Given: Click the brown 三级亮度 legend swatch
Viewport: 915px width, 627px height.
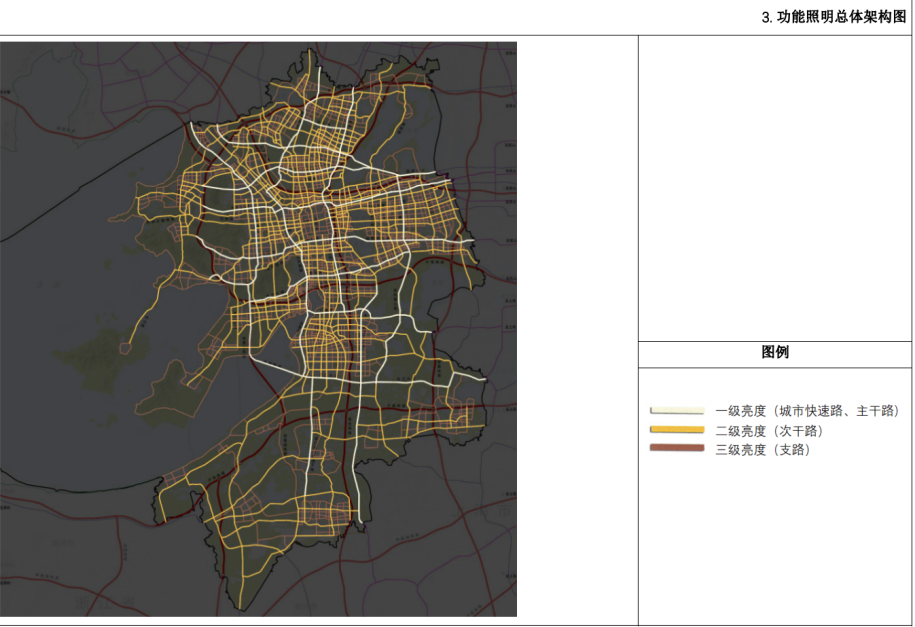Looking at the screenshot, I should click(x=678, y=449).
